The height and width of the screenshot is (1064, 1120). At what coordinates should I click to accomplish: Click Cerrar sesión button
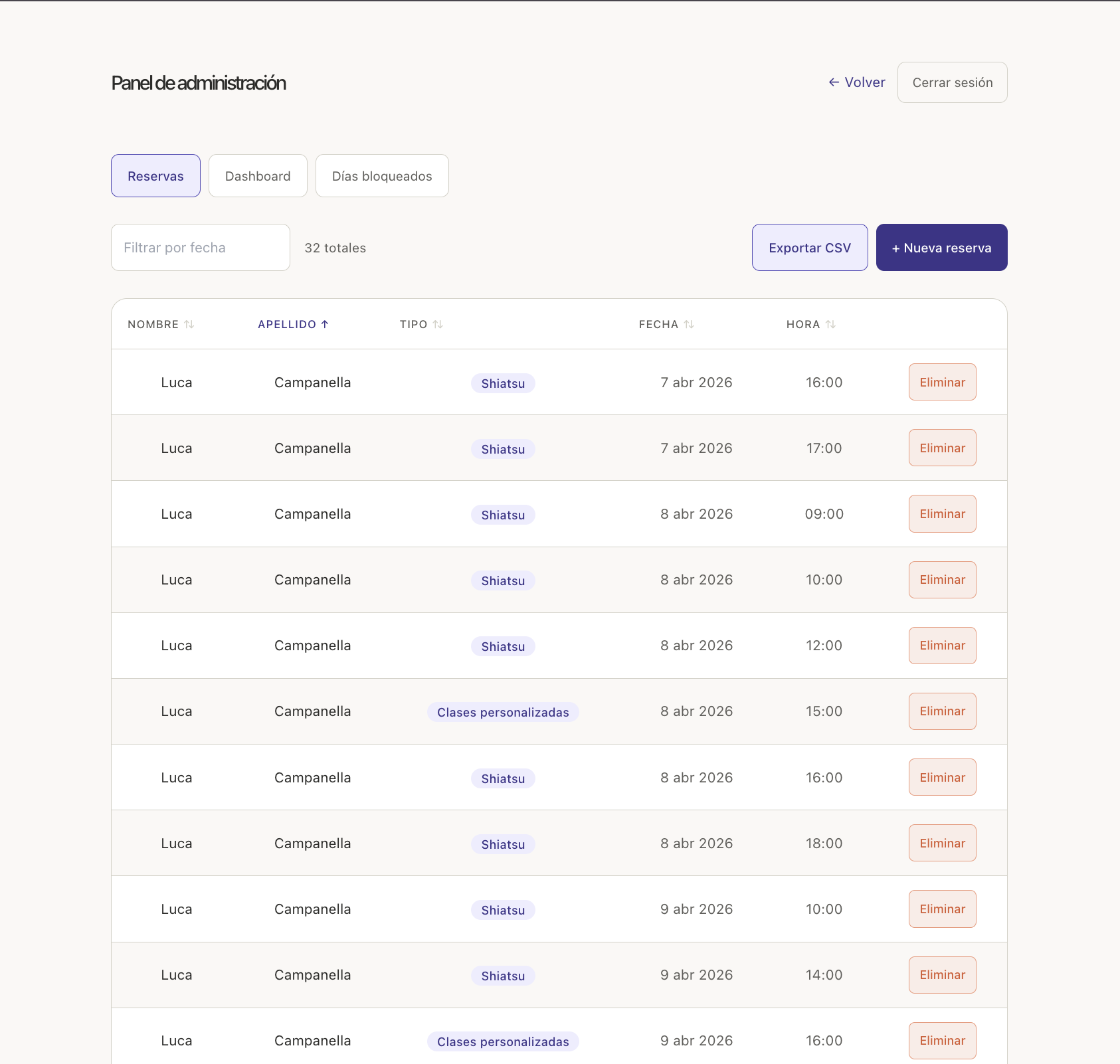pyautogui.click(x=952, y=82)
